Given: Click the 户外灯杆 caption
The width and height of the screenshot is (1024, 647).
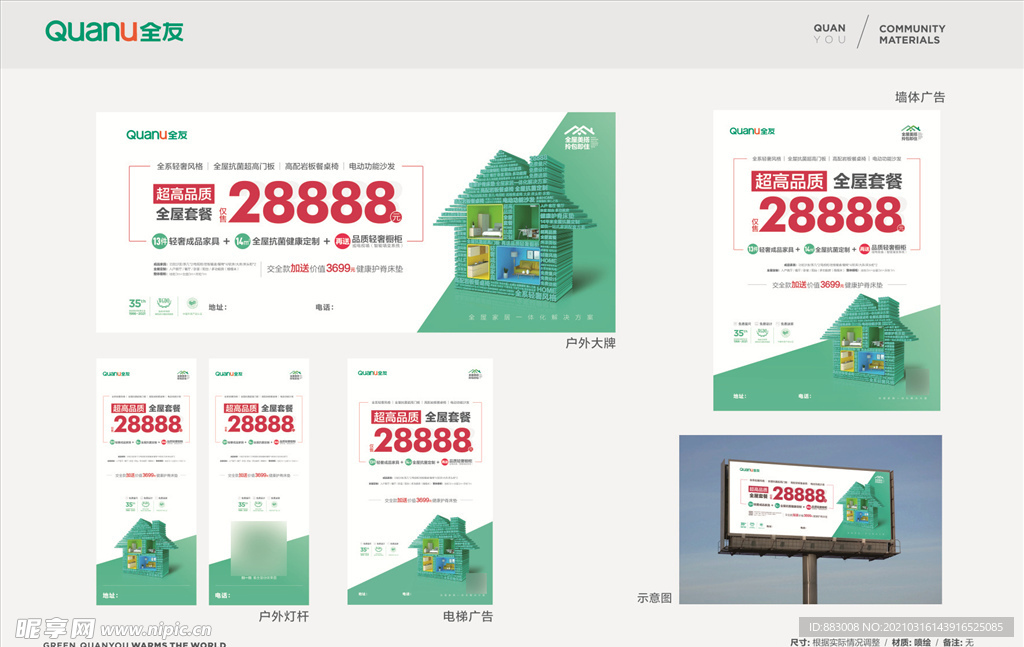Looking at the screenshot, I should 284,616.
